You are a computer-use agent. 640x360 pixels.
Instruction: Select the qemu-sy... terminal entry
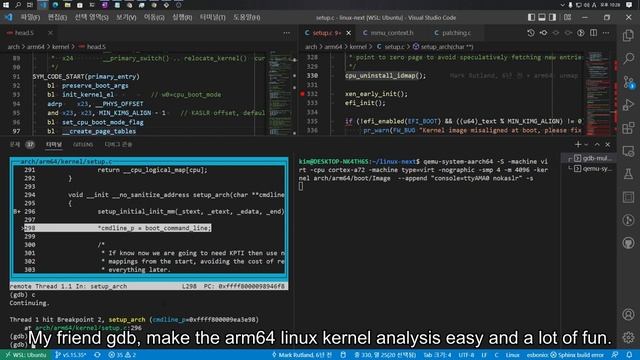590,169
